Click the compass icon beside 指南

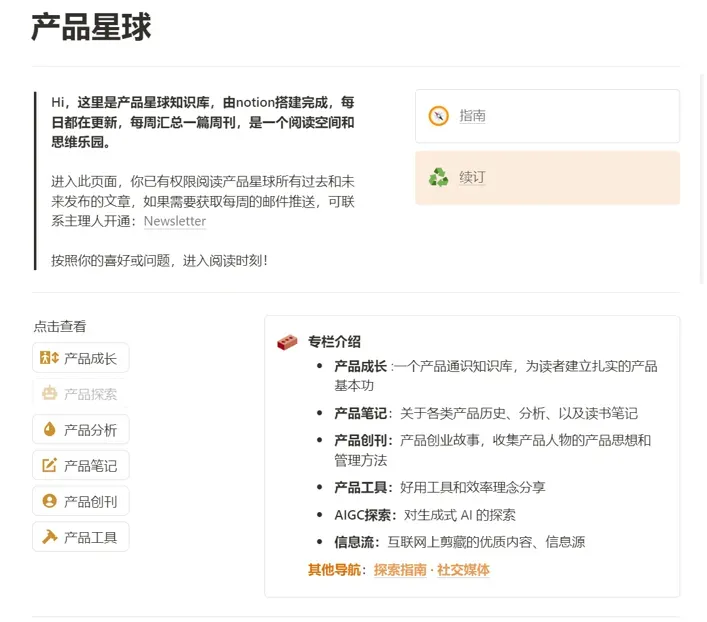(438, 116)
